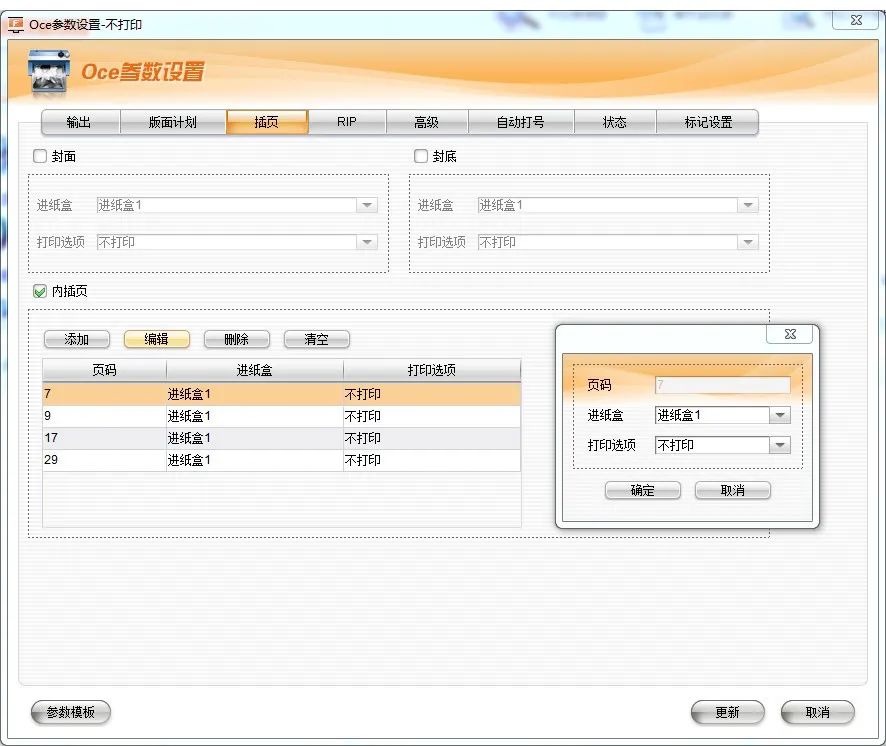Click the 添加 button
886x746 pixels.
click(77, 339)
